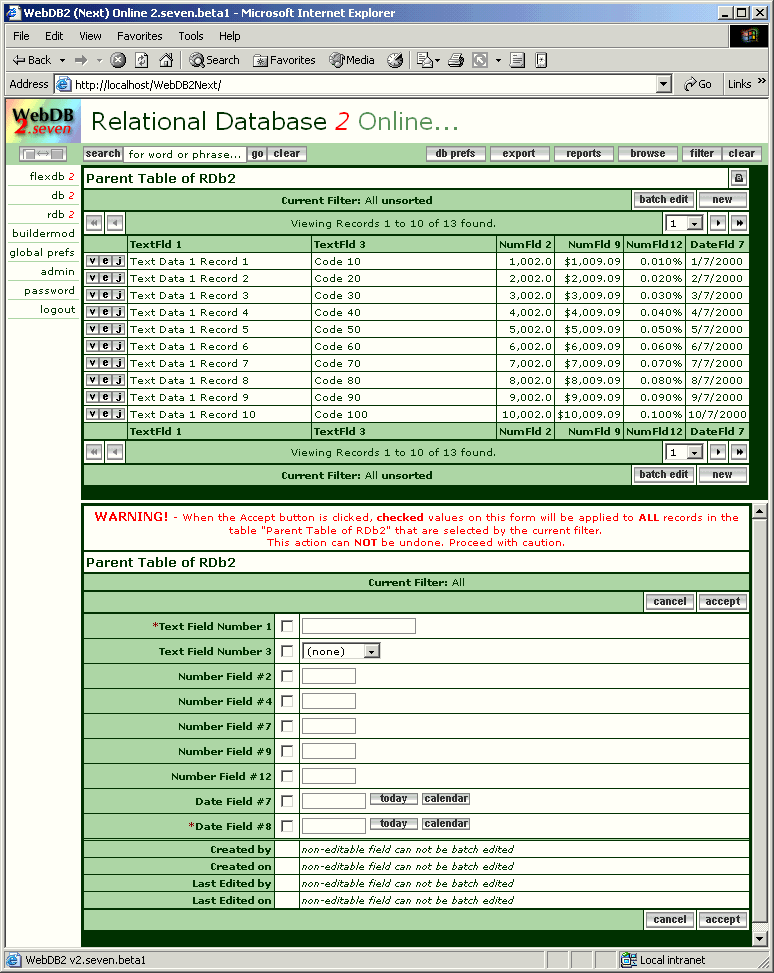Open the Help menu

[229, 36]
